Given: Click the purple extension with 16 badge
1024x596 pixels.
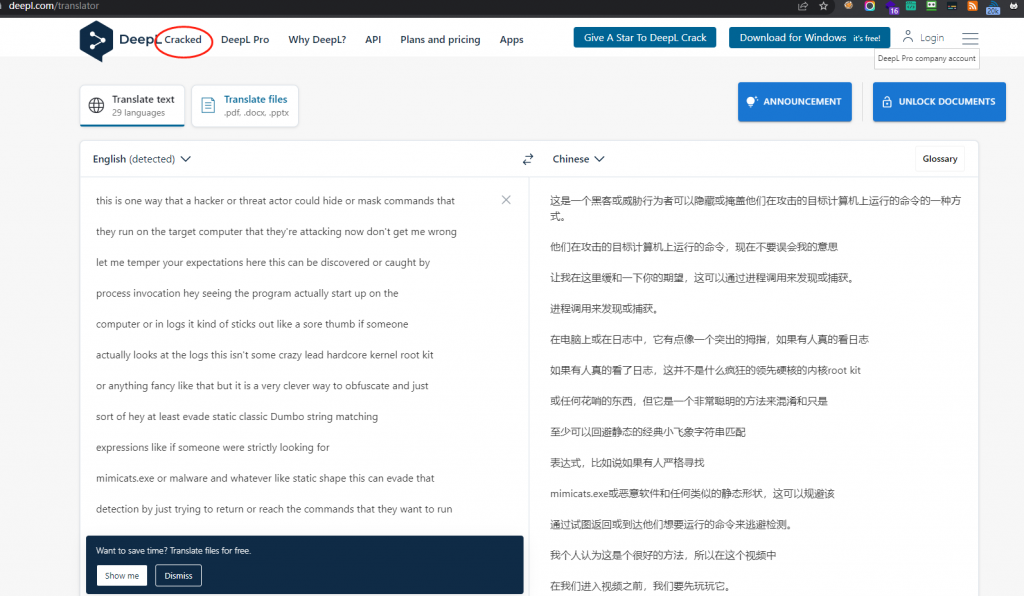Looking at the screenshot, I should pyautogui.click(x=892, y=7).
